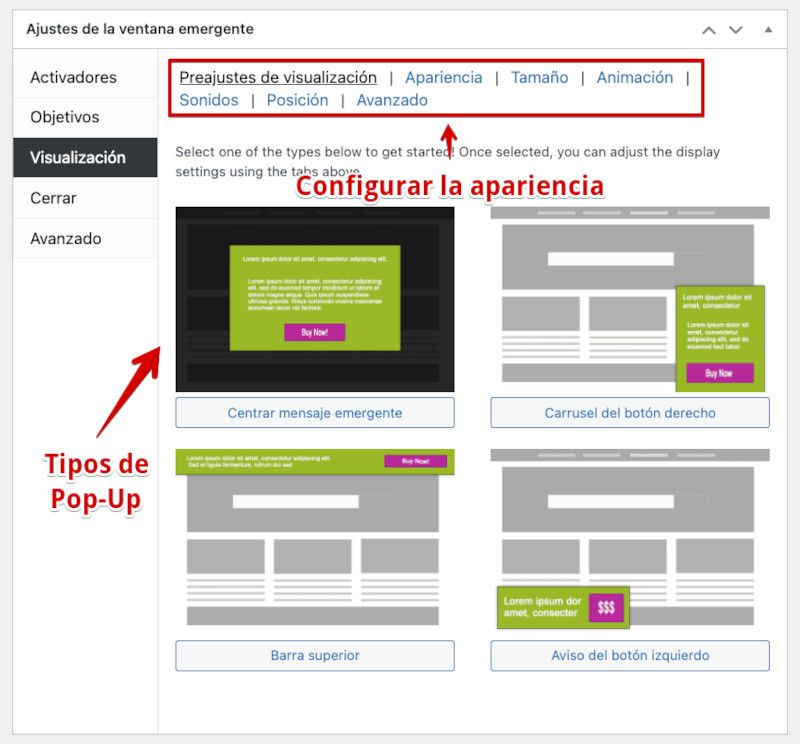
Task: Click the Tamaño link
Action: coord(539,77)
